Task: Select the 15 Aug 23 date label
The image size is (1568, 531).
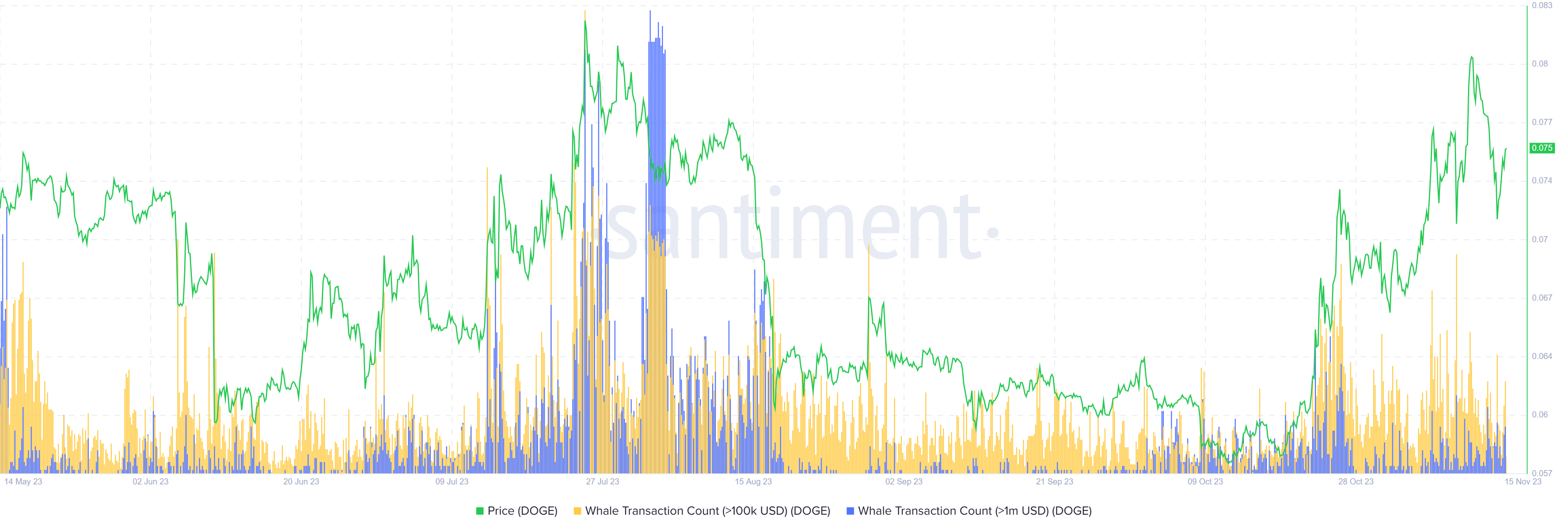Action: [753, 482]
